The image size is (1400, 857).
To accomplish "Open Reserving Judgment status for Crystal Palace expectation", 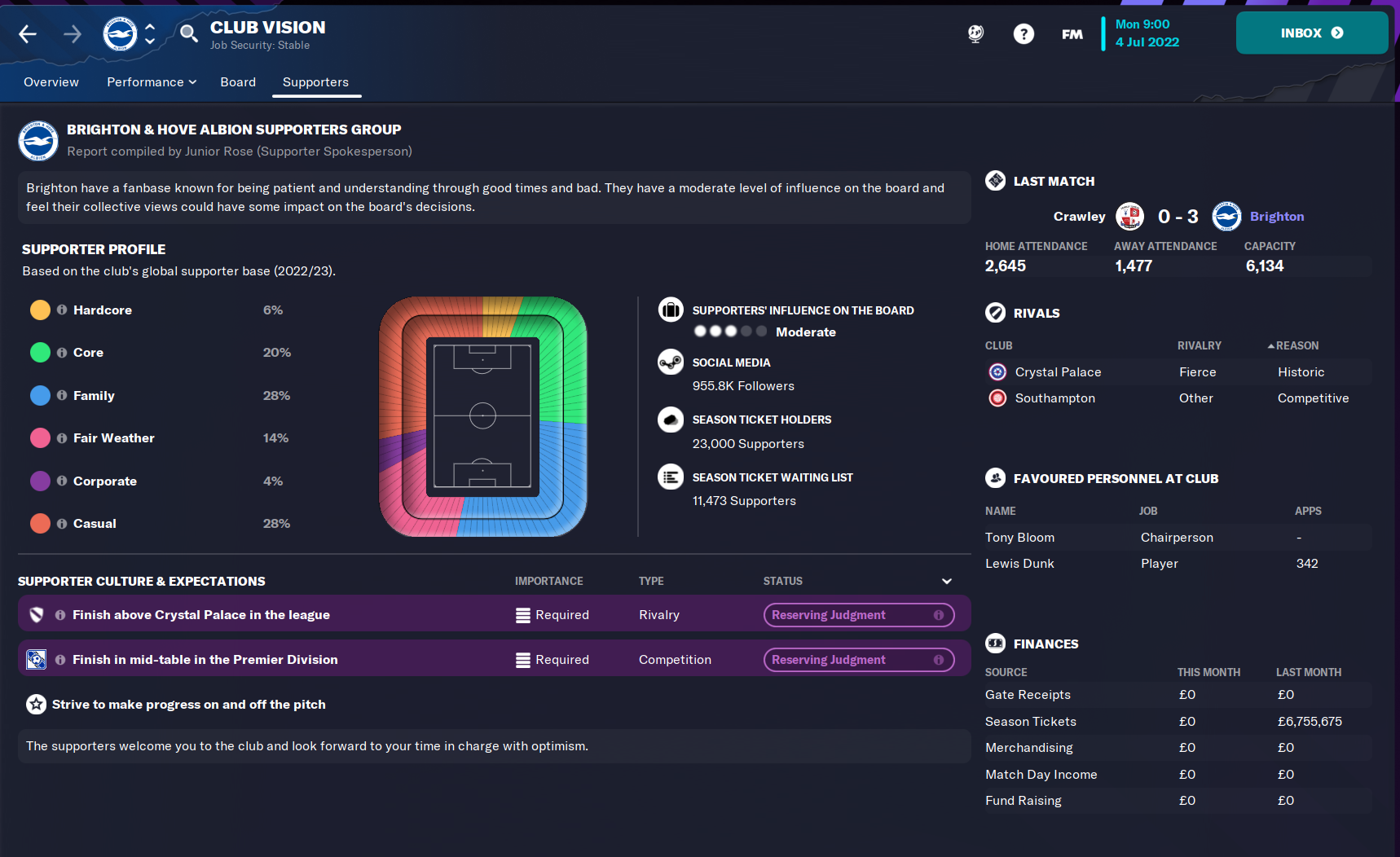I will pos(859,615).
